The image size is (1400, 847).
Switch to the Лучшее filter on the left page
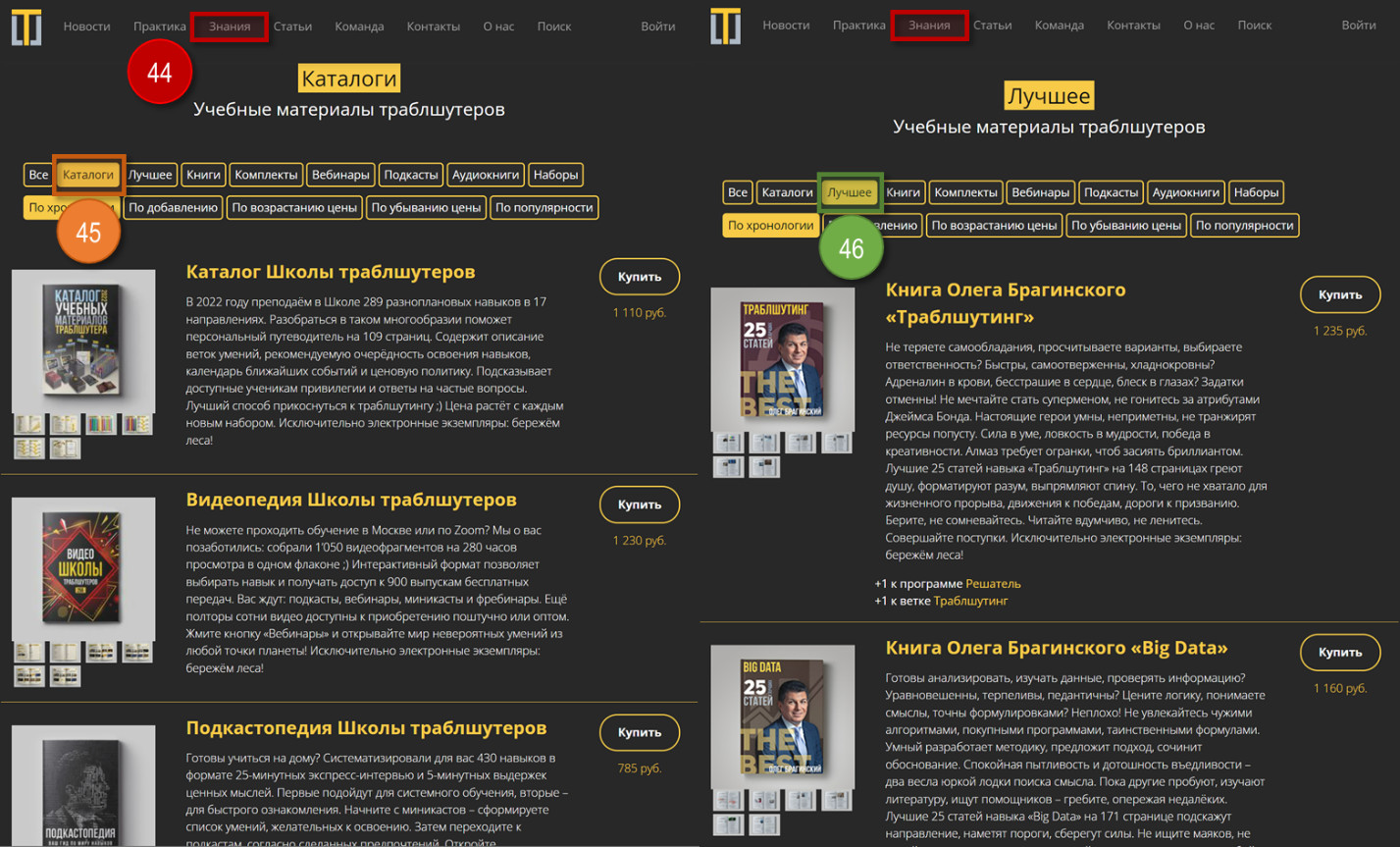[150, 175]
